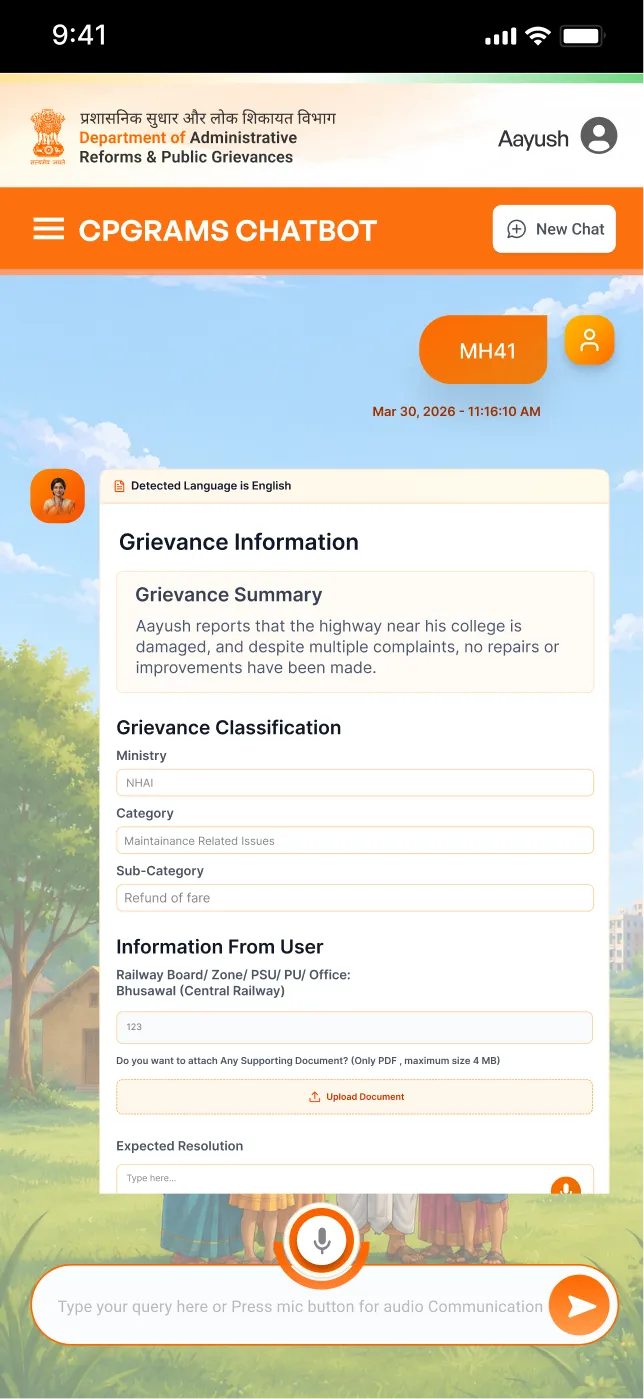The height and width of the screenshot is (1399, 644).
Task: Tap the large center microphone button
Action: click(x=322, y=1241)
